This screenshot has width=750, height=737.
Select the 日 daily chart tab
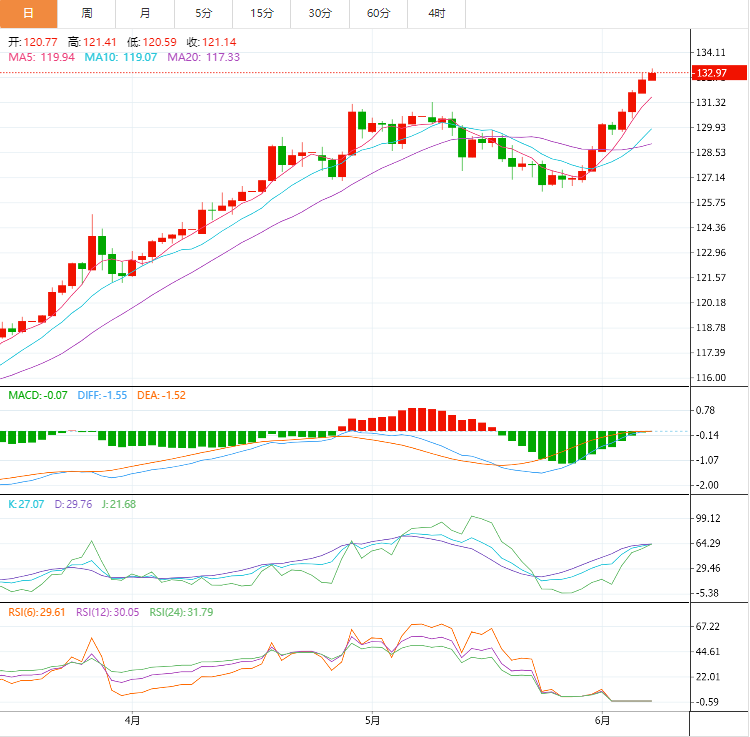28,13
